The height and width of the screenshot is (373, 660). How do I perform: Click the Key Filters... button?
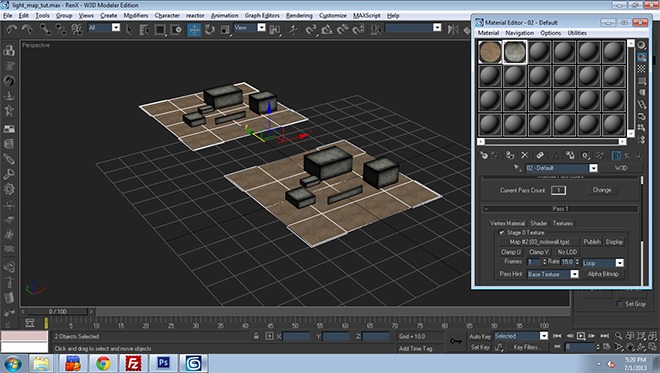pos(527,347)
